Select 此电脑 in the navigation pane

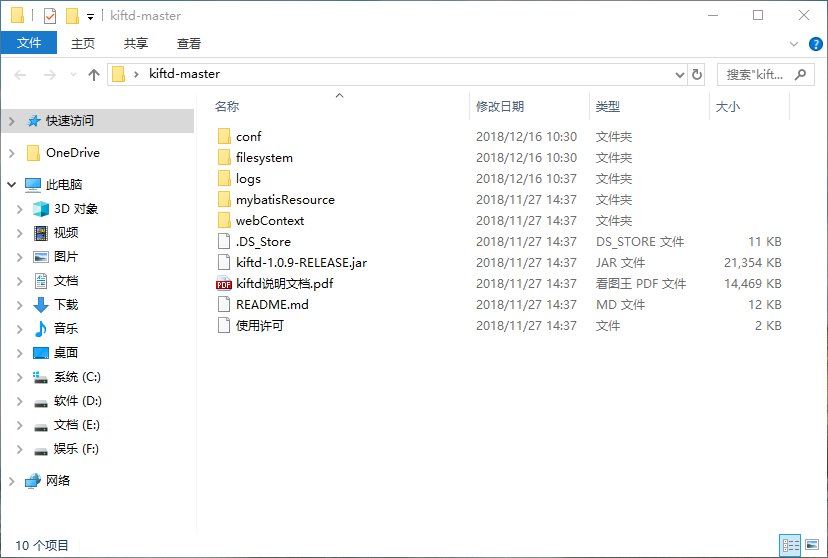pos(64,185)
